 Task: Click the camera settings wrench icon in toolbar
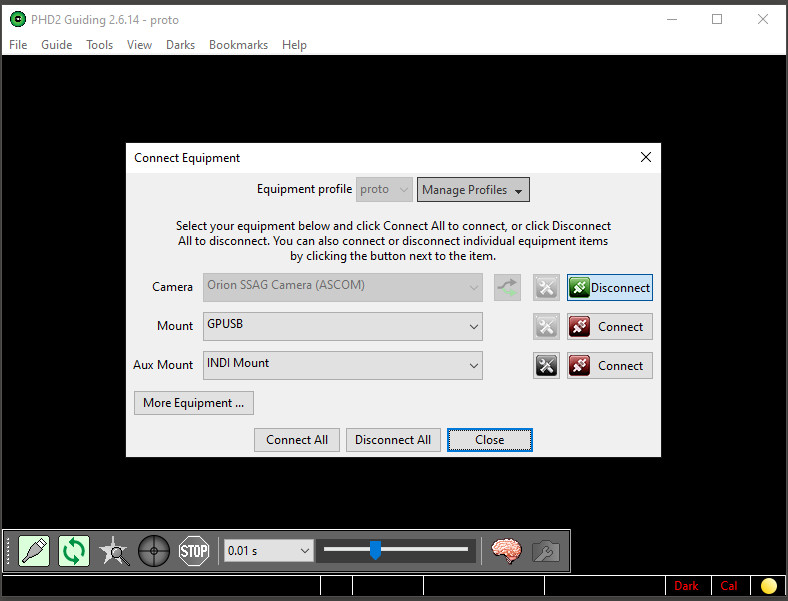click(x=546, y=551)
